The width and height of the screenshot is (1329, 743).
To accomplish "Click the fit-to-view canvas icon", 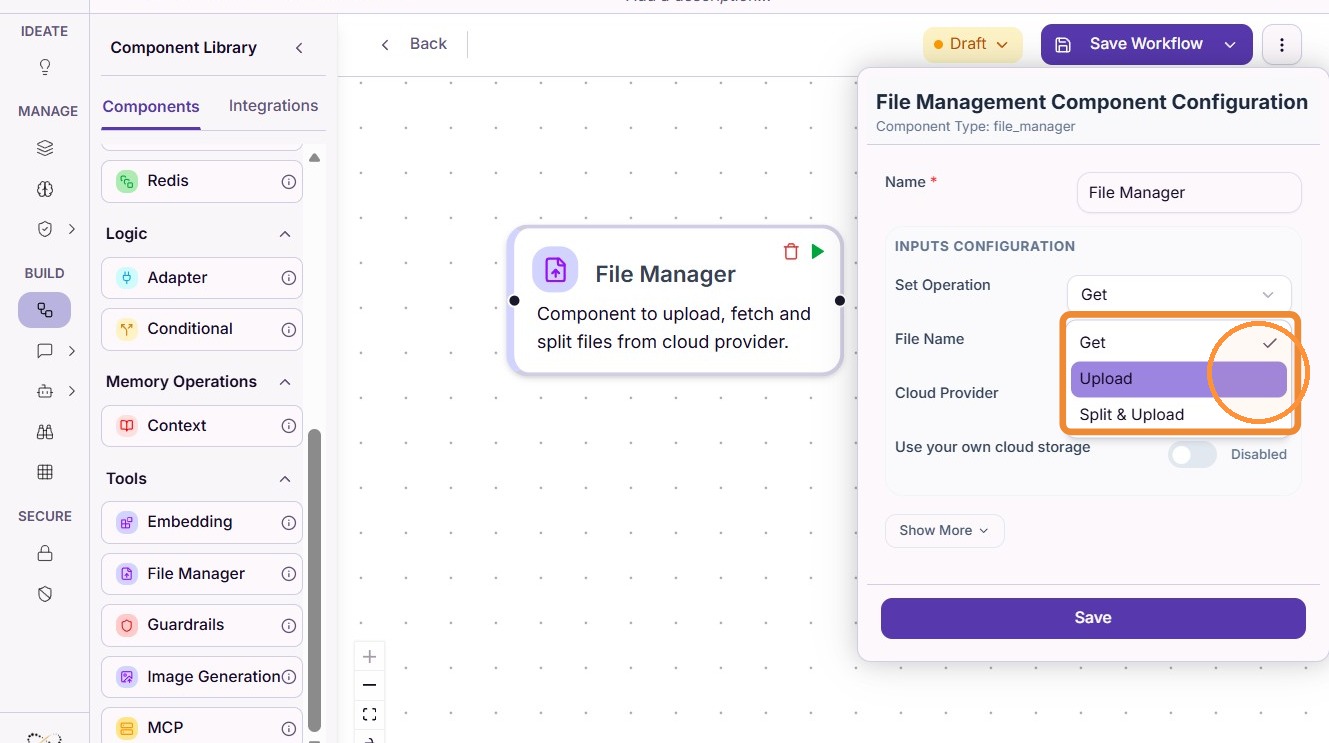I will 370,714.
